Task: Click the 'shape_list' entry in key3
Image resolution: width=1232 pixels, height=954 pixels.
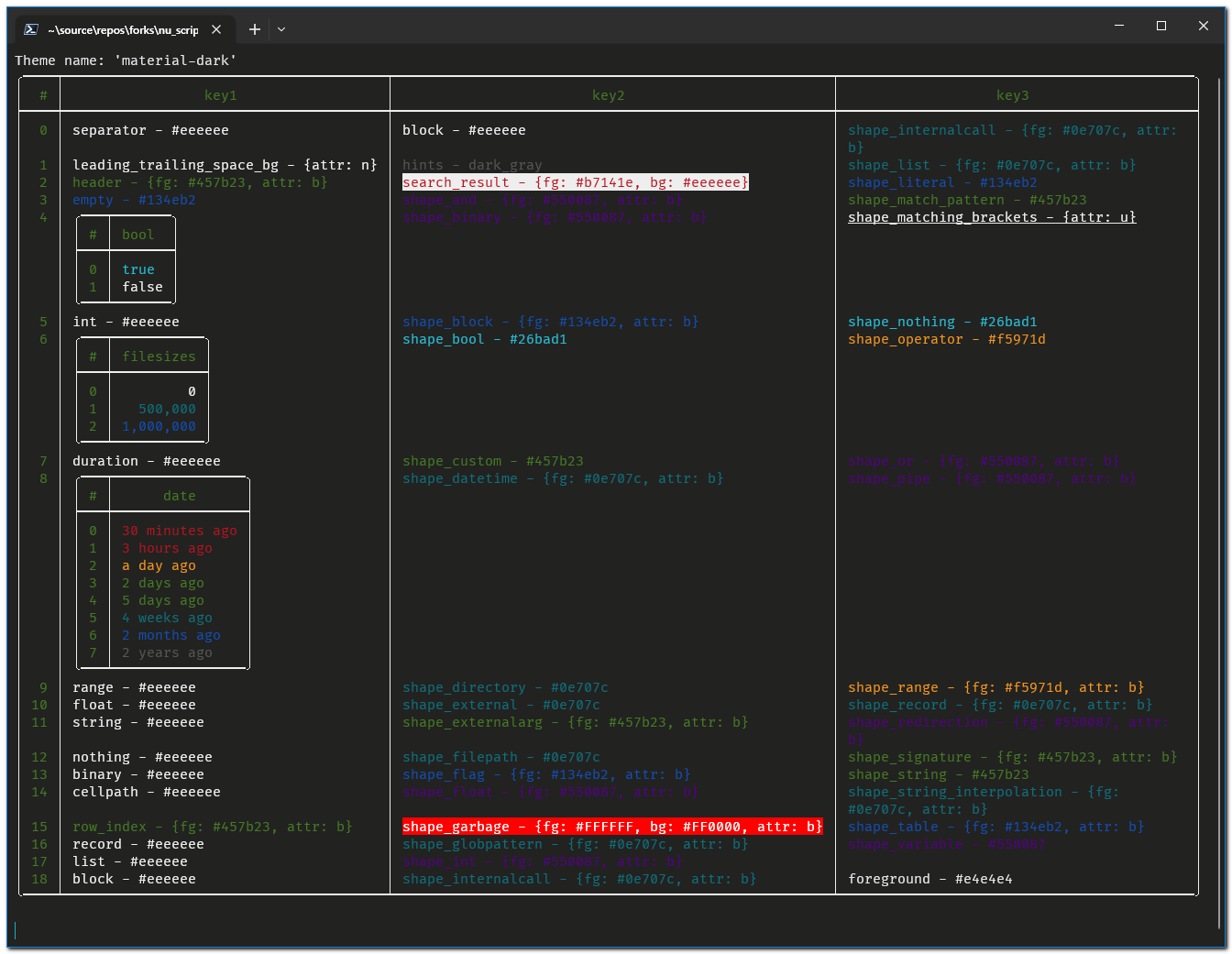Action: [992, 165]
